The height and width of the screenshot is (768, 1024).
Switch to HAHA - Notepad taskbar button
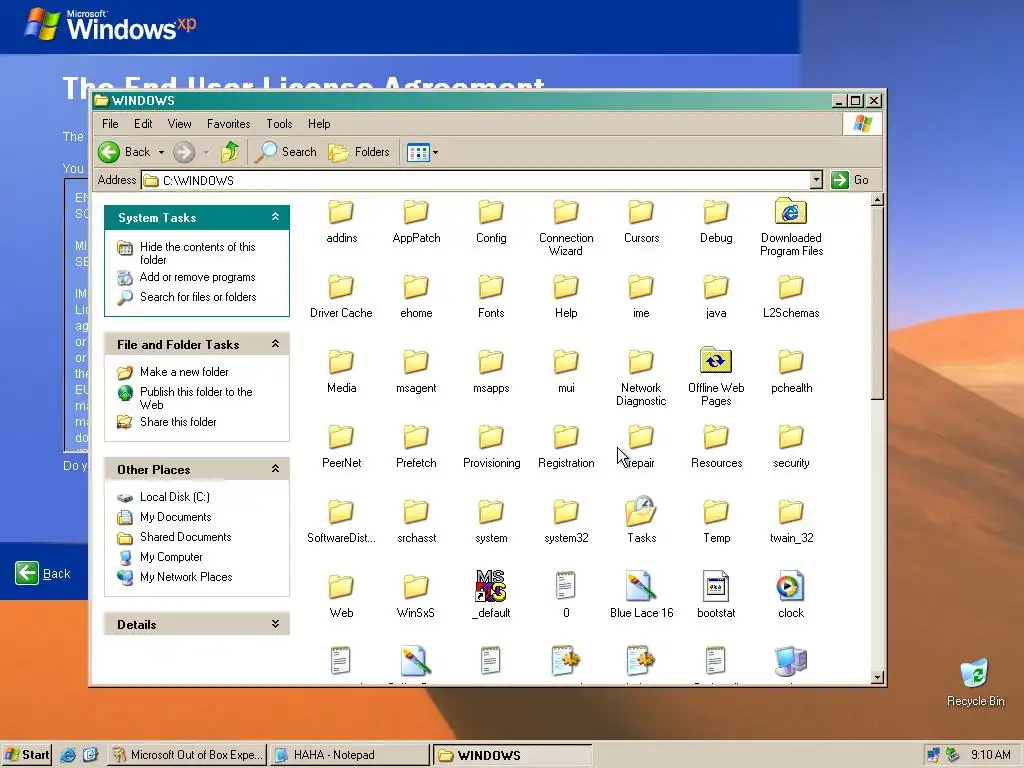pos(350,755)
